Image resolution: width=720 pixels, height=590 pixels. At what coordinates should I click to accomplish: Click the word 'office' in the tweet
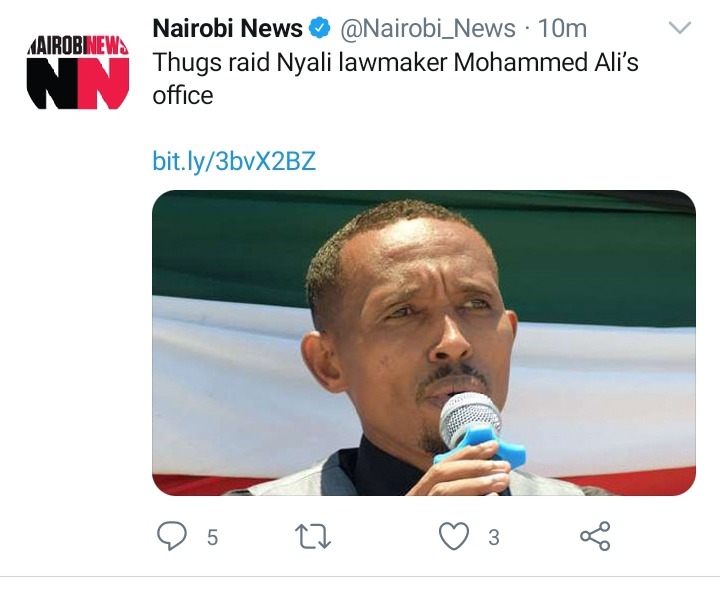coord(183,96)
